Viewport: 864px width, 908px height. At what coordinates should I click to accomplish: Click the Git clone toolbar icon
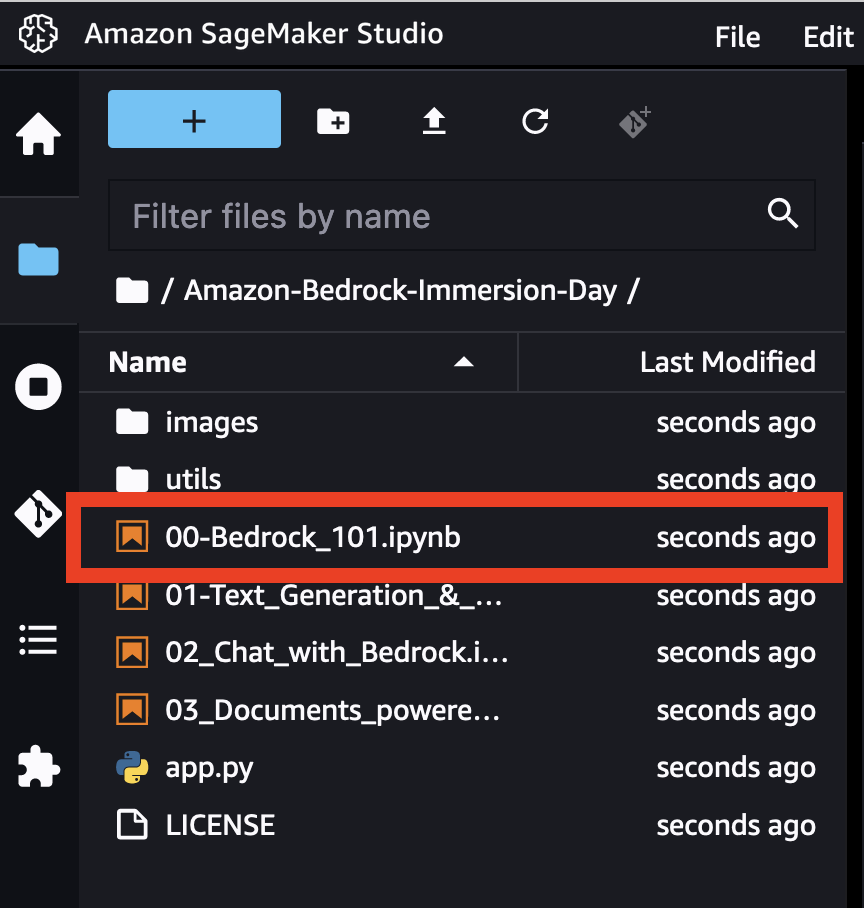point(635,122)
